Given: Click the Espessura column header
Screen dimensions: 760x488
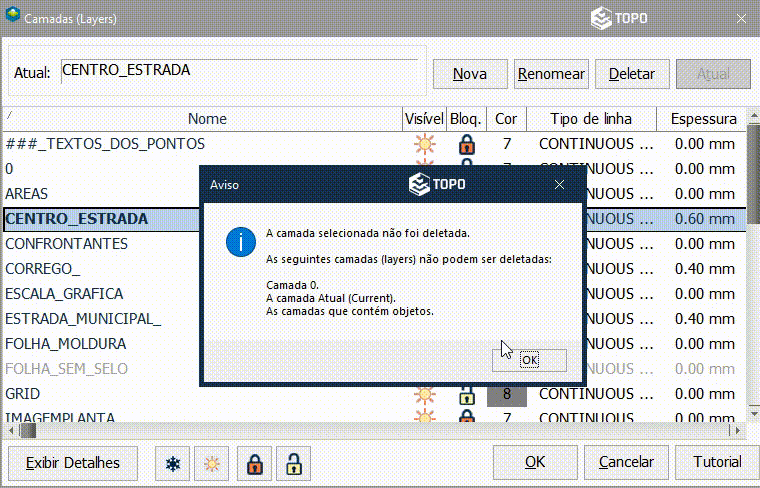Looking at the screenshot, I should coord(703,119).
